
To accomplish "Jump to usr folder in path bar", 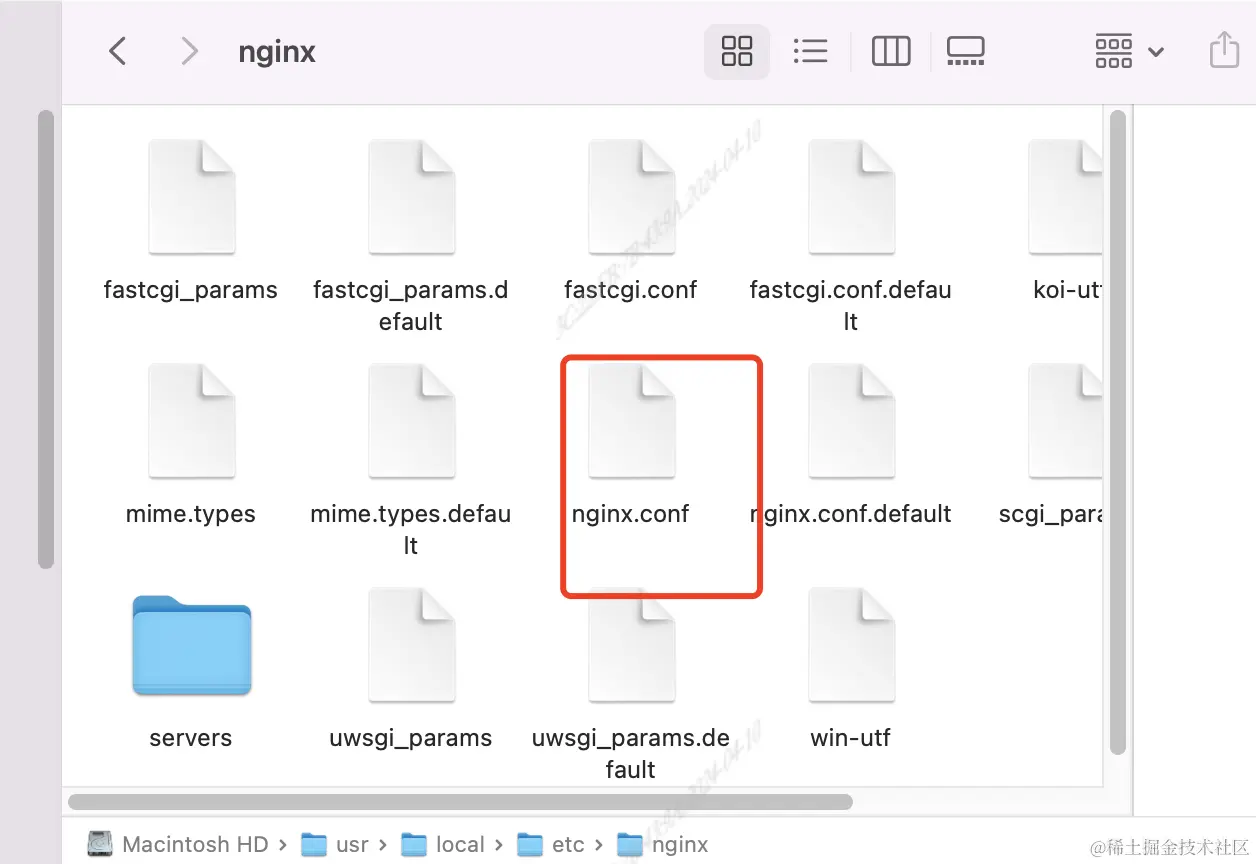I will [x=335, y=845].
